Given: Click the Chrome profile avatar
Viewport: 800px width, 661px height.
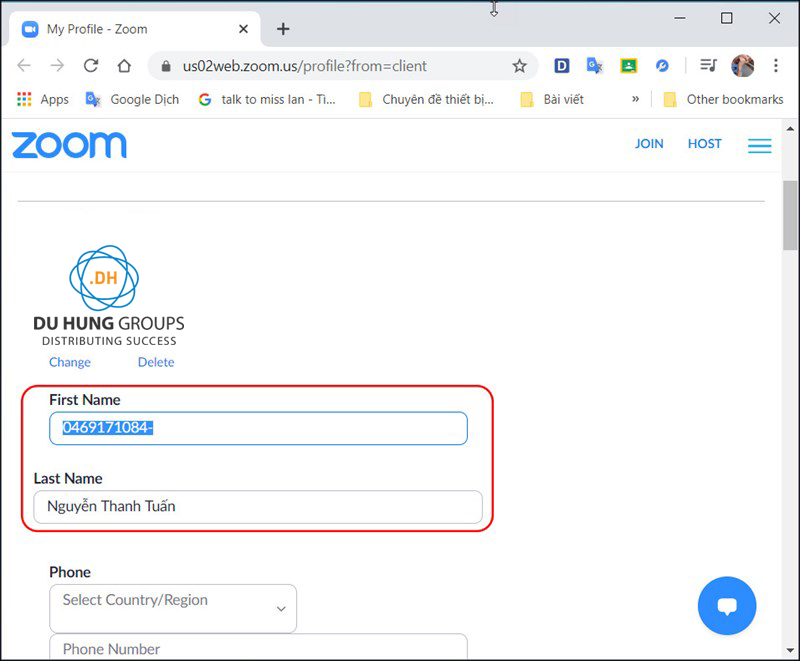Looking at the screenshot, I should pos(742,66).
